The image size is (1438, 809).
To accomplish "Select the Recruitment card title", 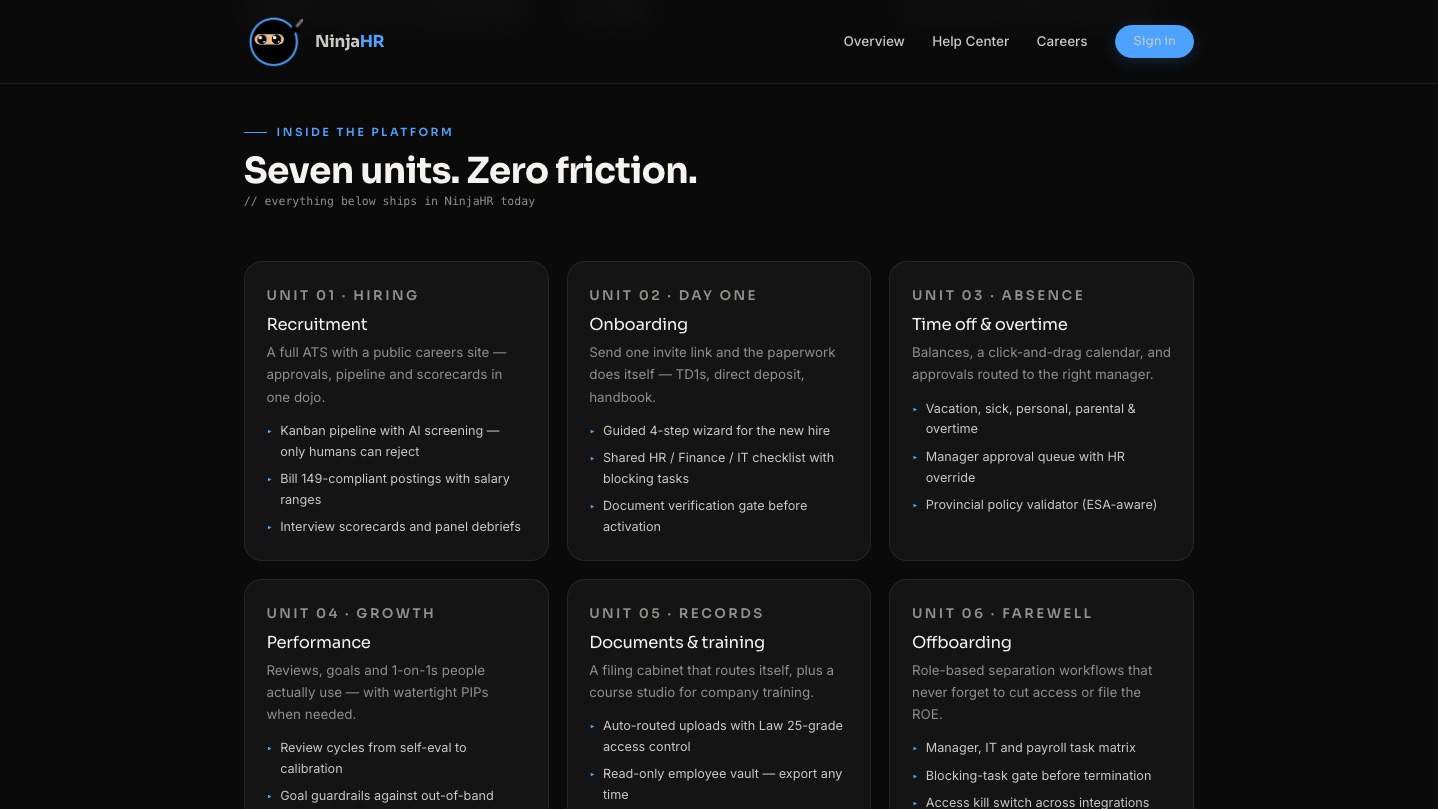I will point(317,324).
